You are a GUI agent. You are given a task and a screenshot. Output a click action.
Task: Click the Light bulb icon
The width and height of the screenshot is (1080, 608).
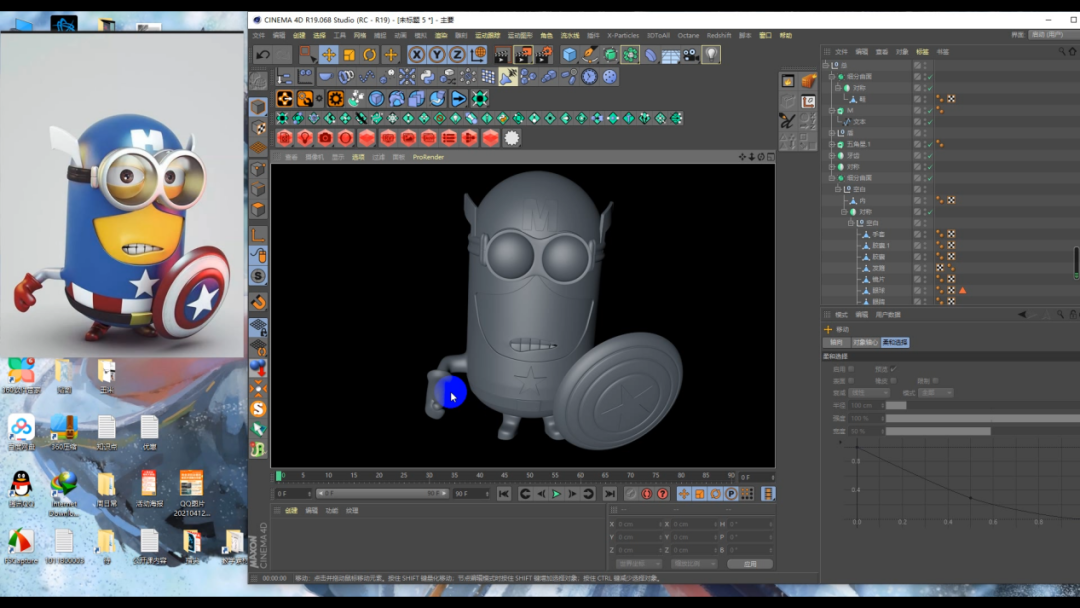711,54
